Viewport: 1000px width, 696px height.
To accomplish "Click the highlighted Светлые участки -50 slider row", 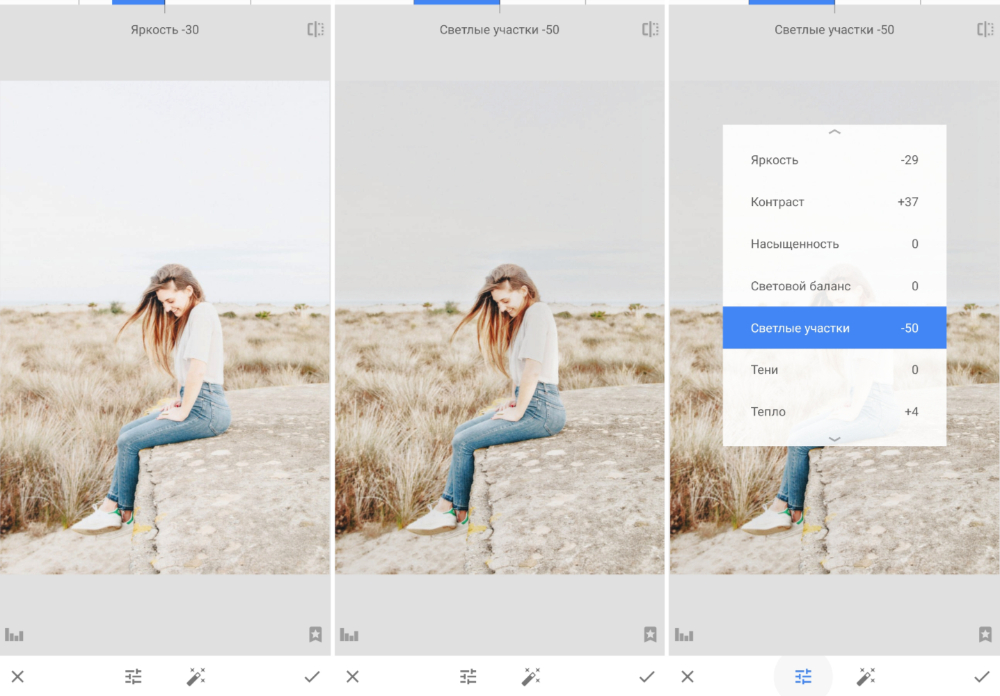I will (834, 327).
